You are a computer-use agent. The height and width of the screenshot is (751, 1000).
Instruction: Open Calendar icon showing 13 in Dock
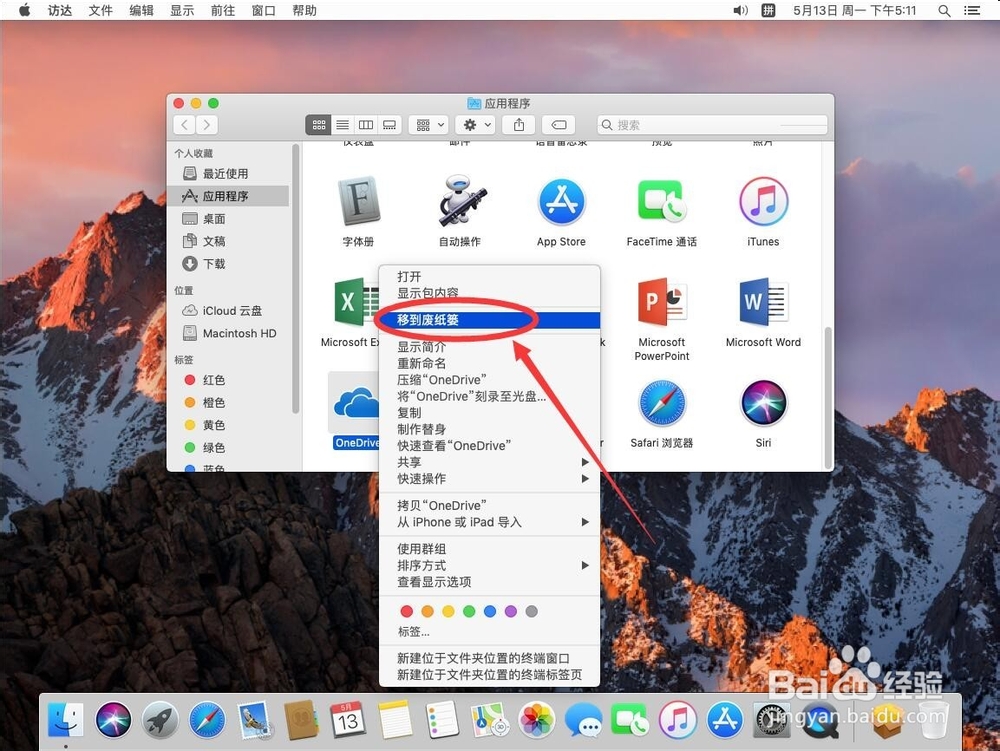tap(348, 720)
